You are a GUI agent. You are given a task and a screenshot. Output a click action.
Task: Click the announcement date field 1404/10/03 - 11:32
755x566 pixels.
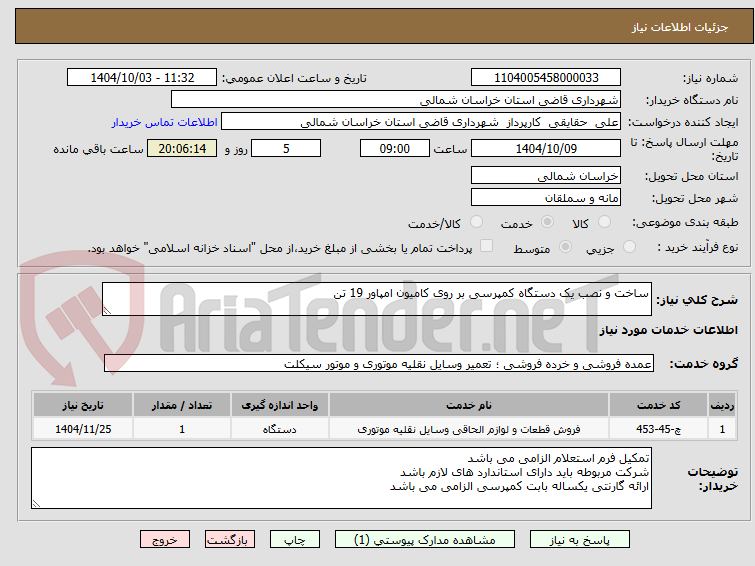[x=142, y=78]
